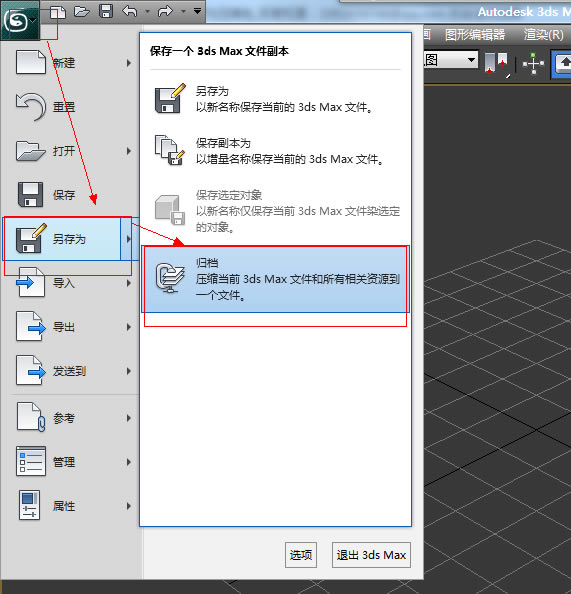This screenshot has width=571, height=594.
Task: Click the Redo arrow in quick access toolbar
Action: point(165,11)
